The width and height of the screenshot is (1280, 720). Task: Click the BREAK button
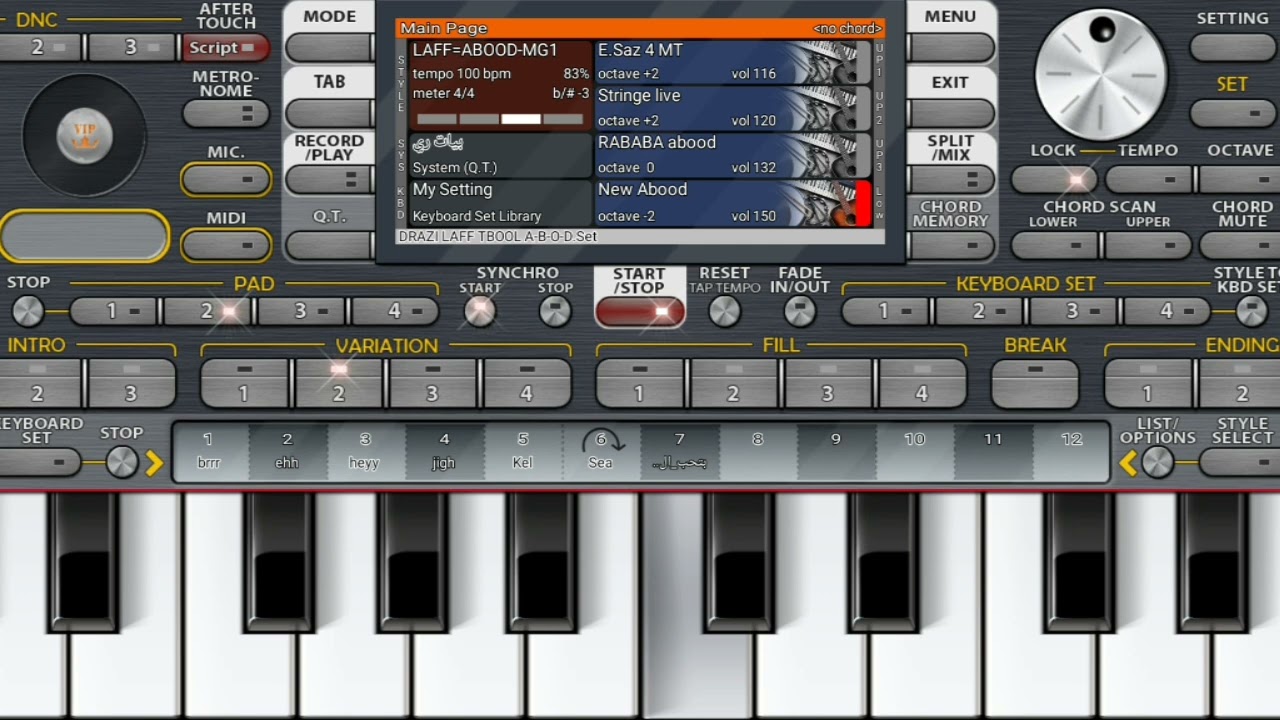[x=1035, y=383]
